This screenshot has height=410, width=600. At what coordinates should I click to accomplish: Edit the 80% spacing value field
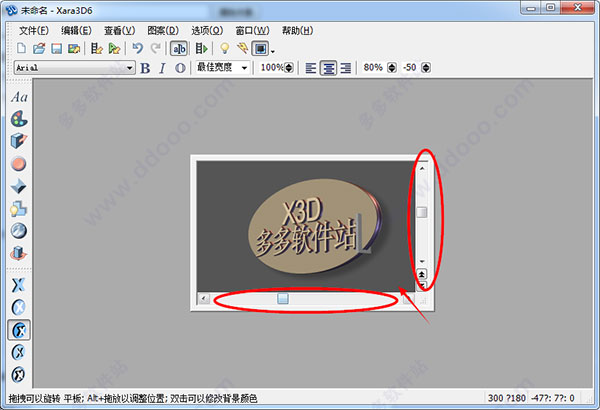373,68
